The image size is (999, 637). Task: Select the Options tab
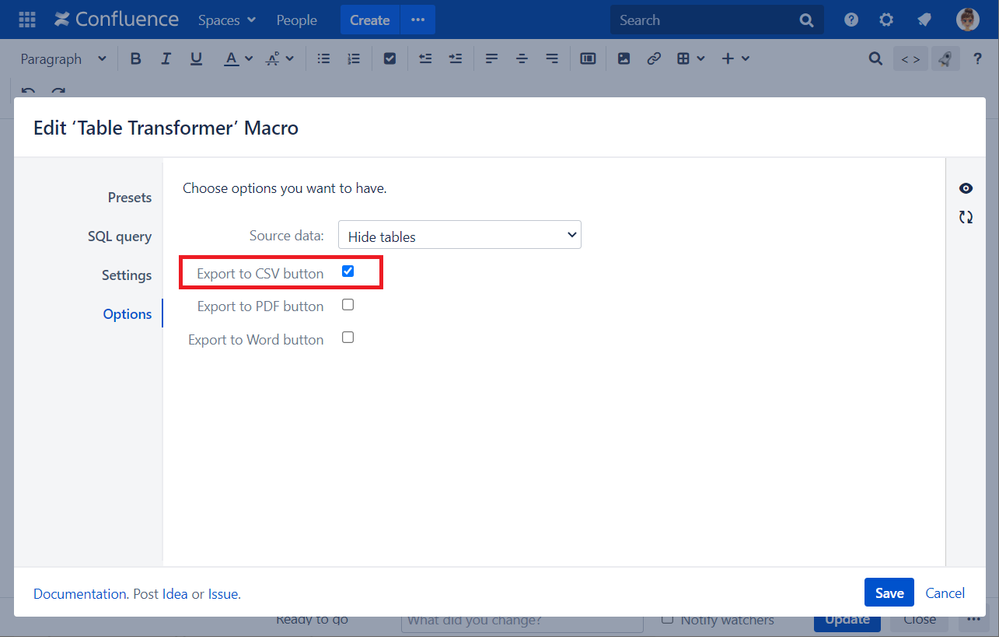coord(127,314)
